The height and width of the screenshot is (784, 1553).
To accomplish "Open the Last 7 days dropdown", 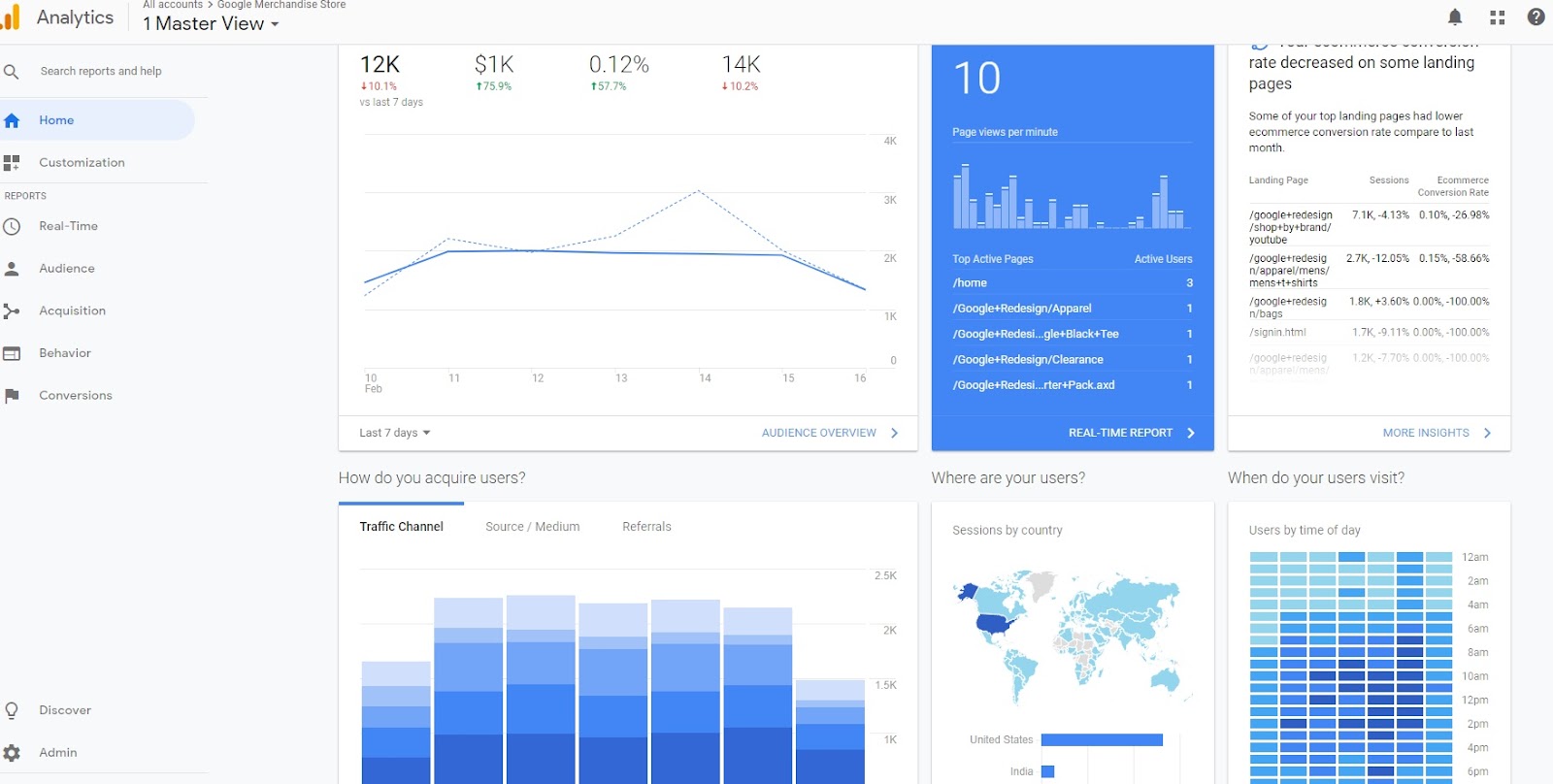I will pyautogui.click(x=394, y=433).
